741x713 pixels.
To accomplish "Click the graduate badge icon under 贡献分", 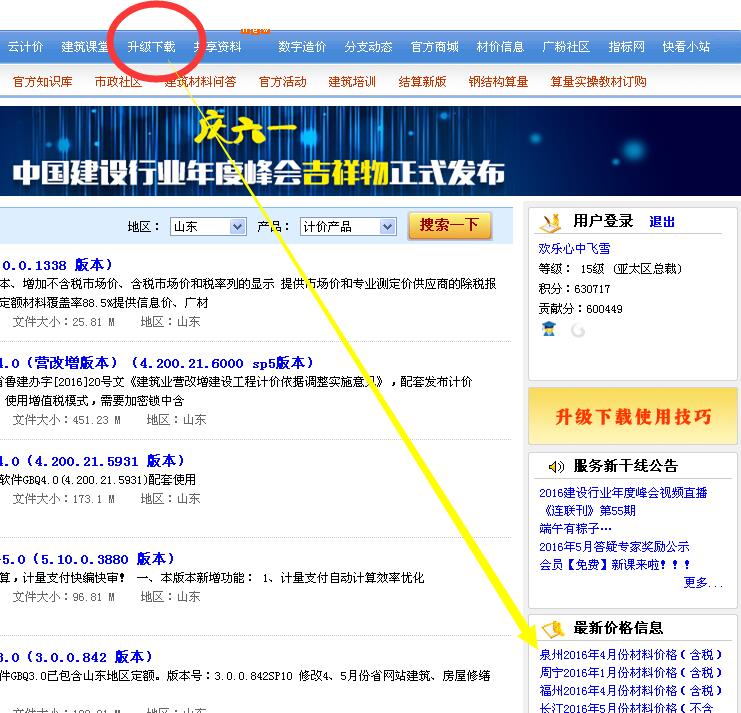I will click(x=549, y=329).
